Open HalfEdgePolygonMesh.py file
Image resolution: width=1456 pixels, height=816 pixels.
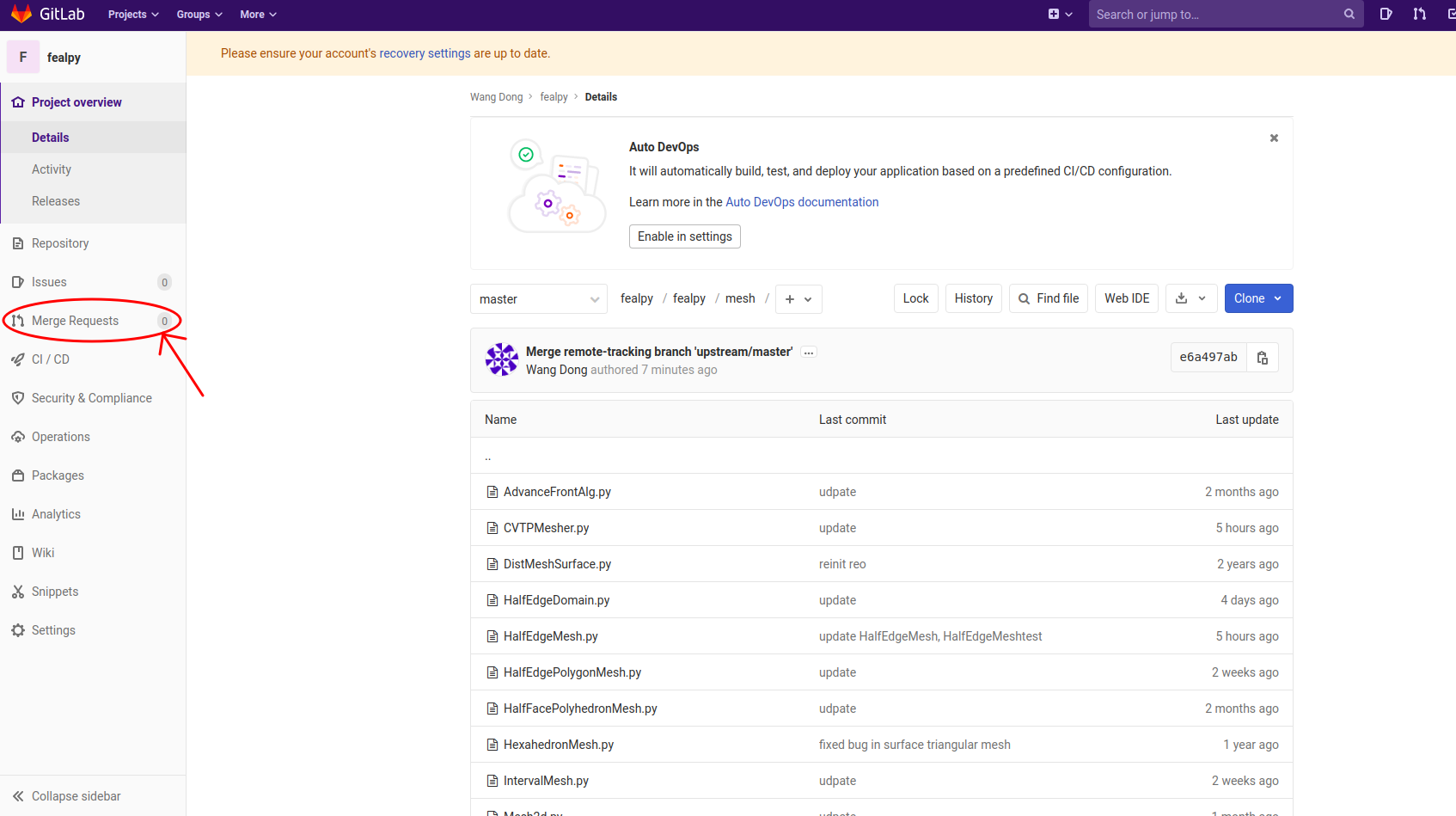click(x=572, y=672)
